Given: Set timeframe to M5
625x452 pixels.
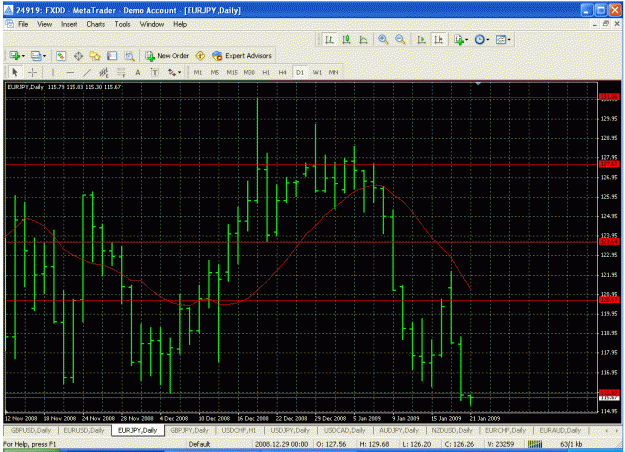Looking at the screenshot, I should (x=215, y=72).
